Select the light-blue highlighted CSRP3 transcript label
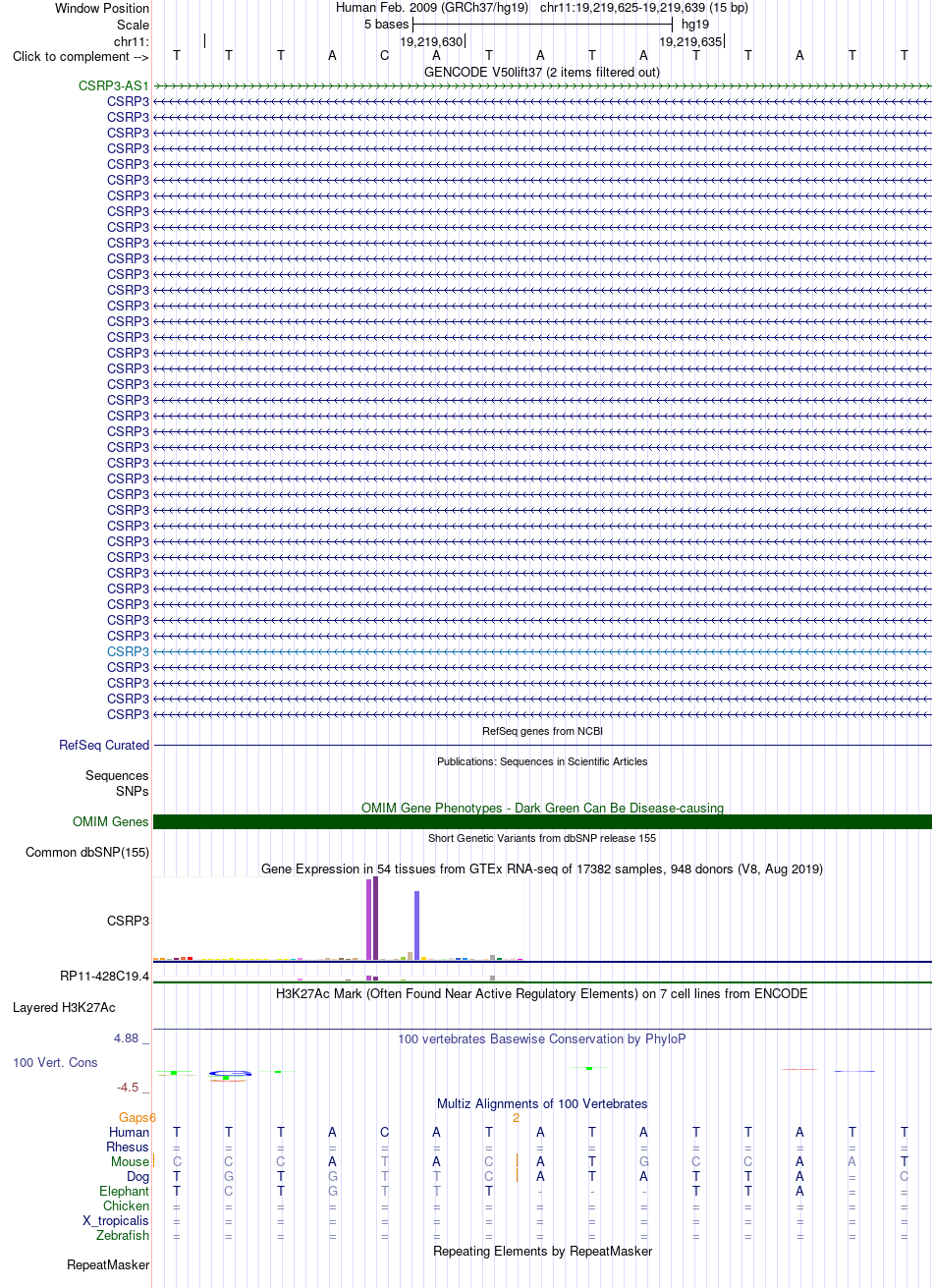 [x=129, y=652]
